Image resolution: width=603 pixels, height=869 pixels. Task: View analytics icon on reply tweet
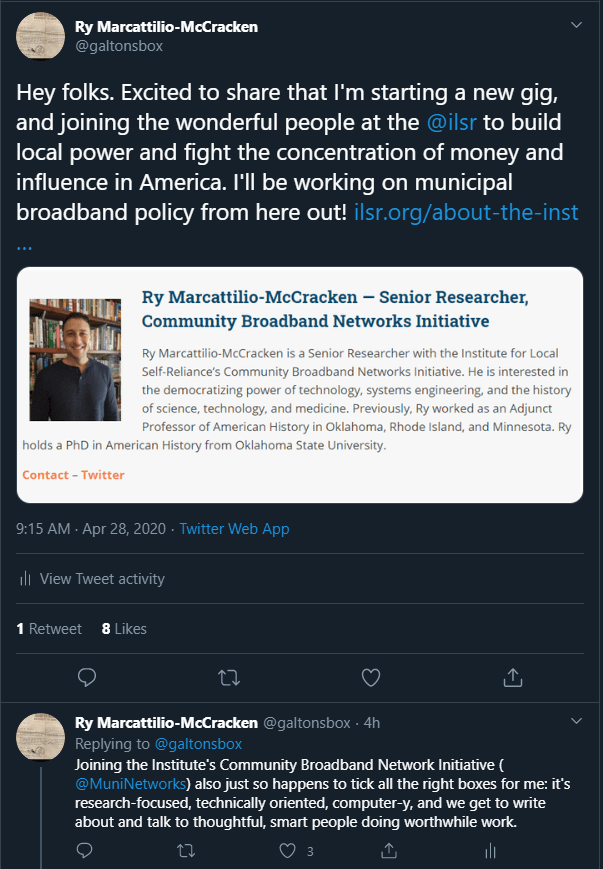tap(490, 851)
